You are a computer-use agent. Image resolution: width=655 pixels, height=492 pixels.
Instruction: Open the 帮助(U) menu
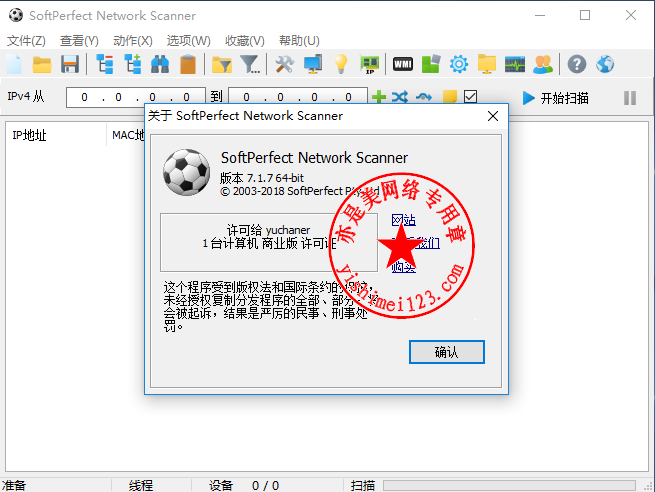coord(299,41)
